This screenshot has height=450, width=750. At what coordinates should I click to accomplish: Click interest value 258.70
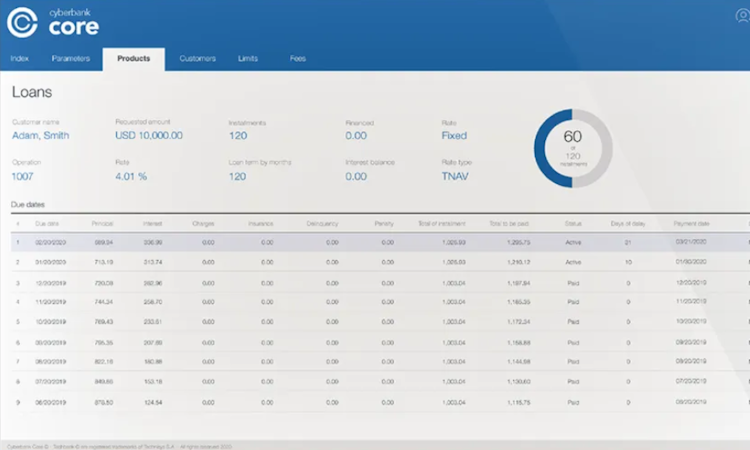click(153, 302)
